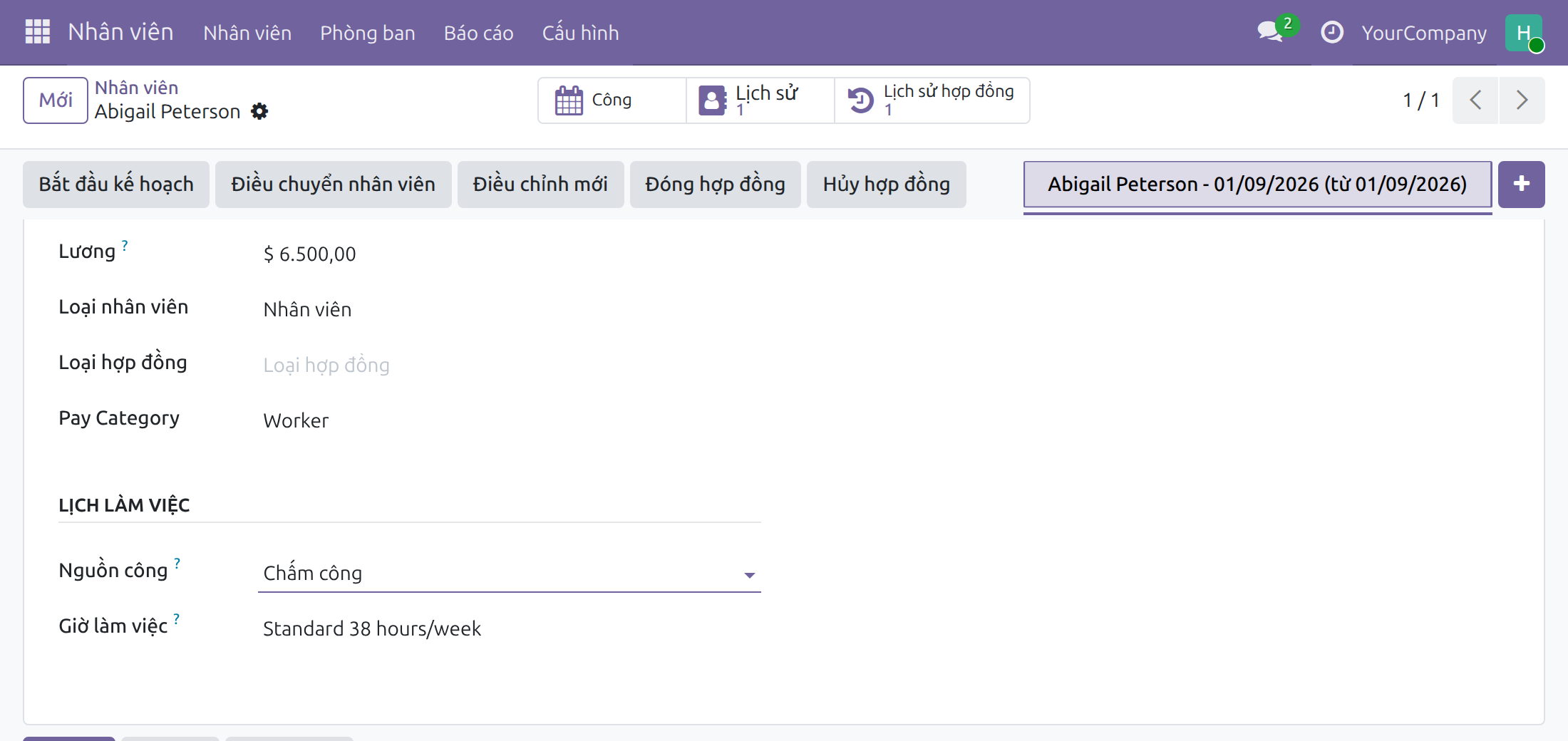
Task: Click the Lương field $ 6.500,00
Action: tap(309, 254)
